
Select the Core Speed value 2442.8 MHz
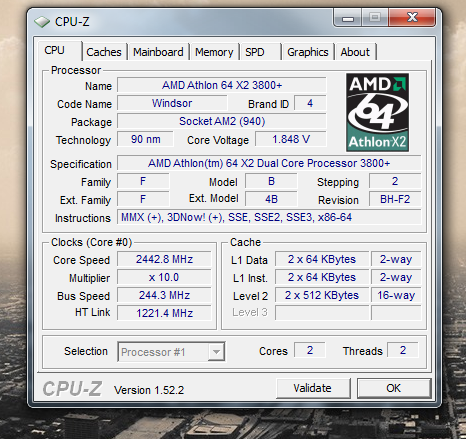pos(164,259)
